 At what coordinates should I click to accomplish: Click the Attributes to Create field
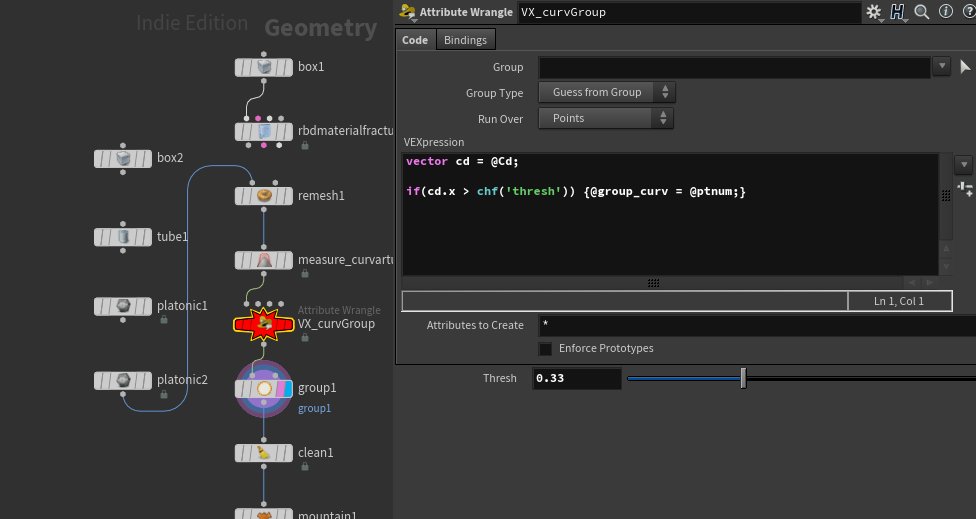757,325
